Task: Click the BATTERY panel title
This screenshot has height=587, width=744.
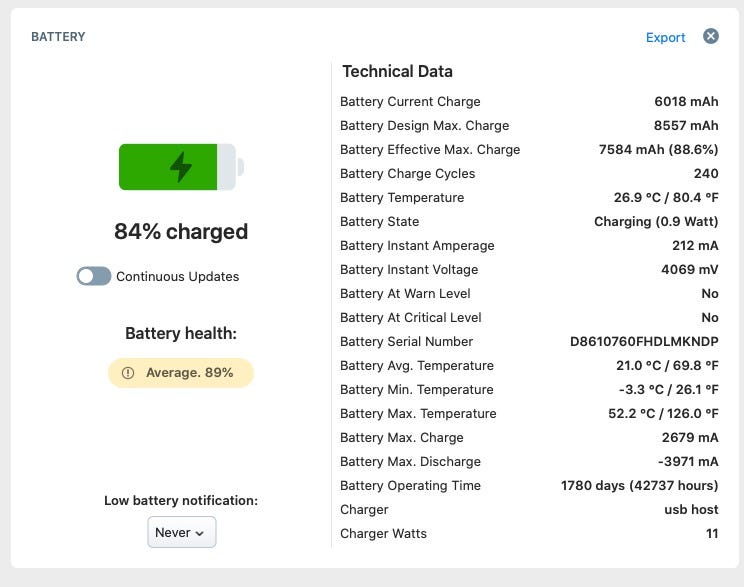Action: (58, 37)
